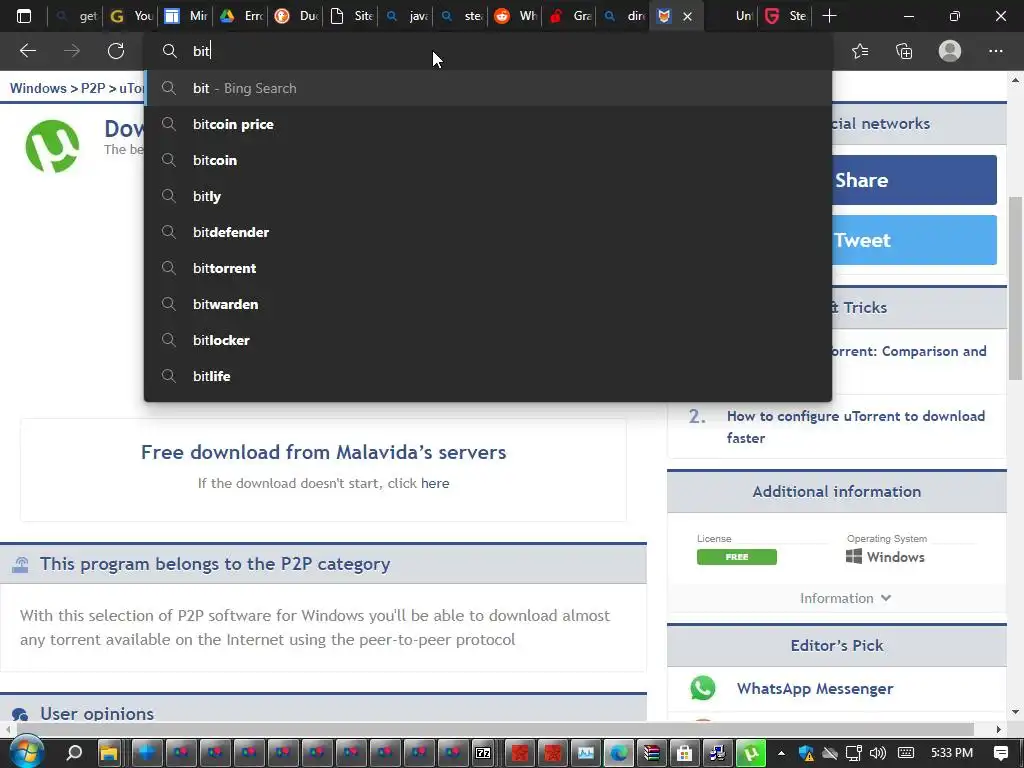Click the 'This program belongs to the P2P category' heading
Viewport: 1024px width, 768px height.
pos(215,564)
